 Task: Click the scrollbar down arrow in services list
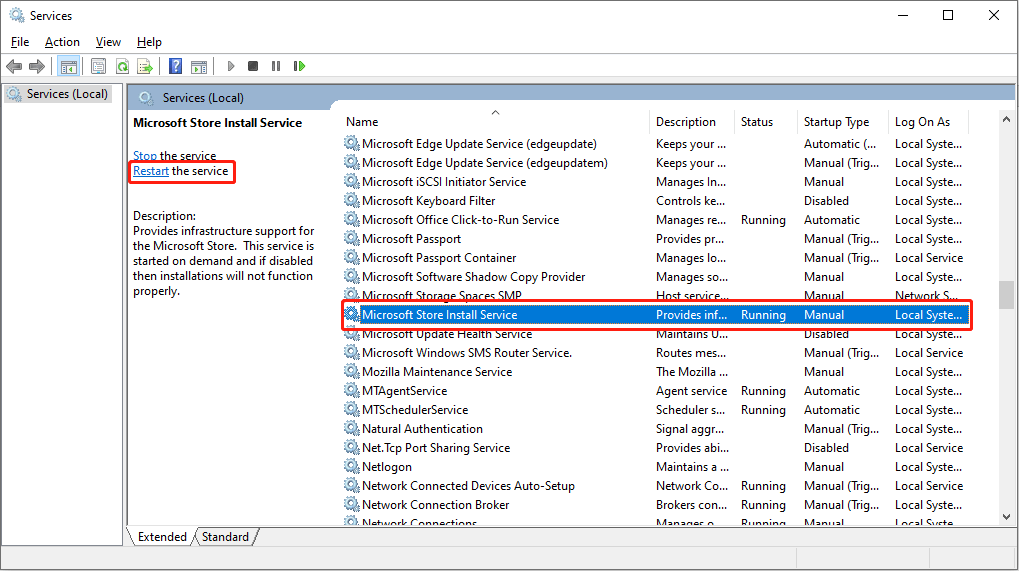click(x=1006, y=517)
